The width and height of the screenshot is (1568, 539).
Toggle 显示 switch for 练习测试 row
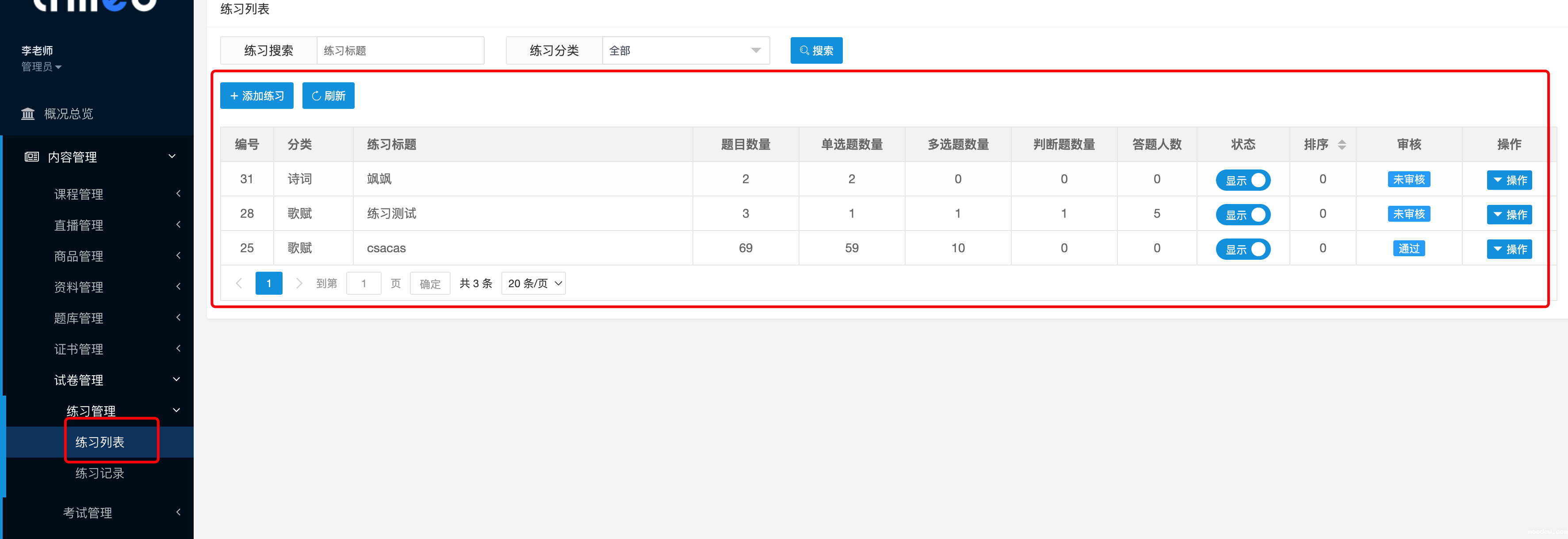tap(1243, 214)
